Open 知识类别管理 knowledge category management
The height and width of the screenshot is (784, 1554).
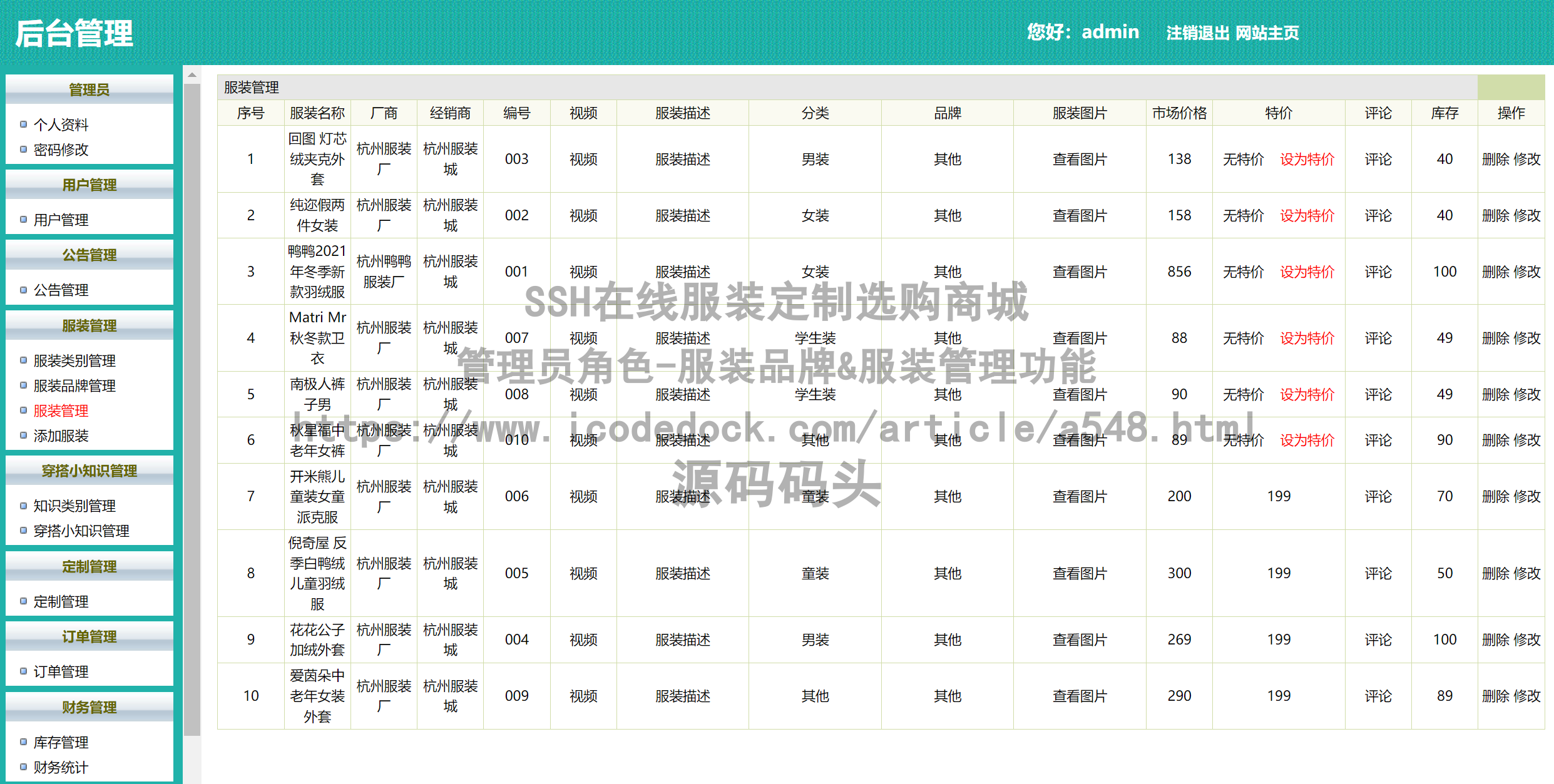click(x=74, y=506)
